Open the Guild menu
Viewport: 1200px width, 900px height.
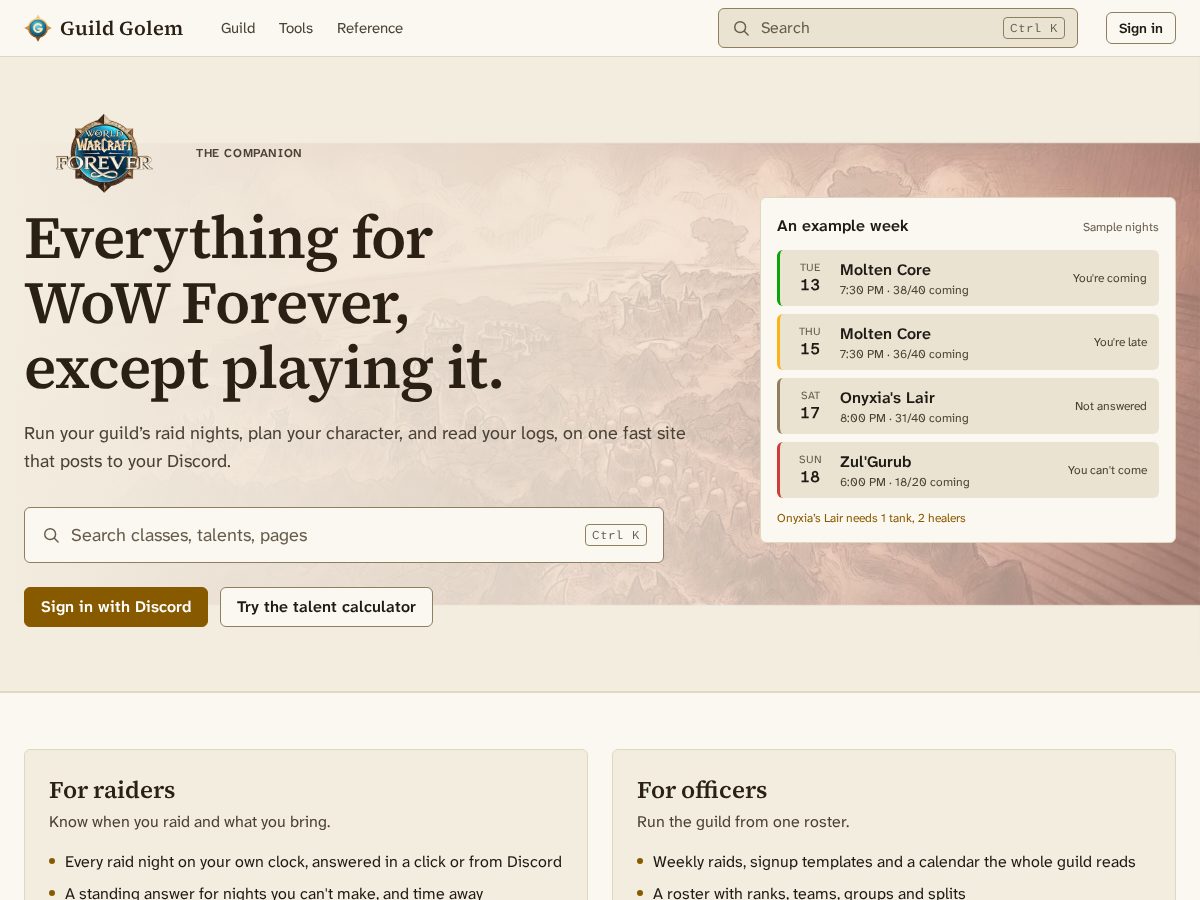coord(238,28)
